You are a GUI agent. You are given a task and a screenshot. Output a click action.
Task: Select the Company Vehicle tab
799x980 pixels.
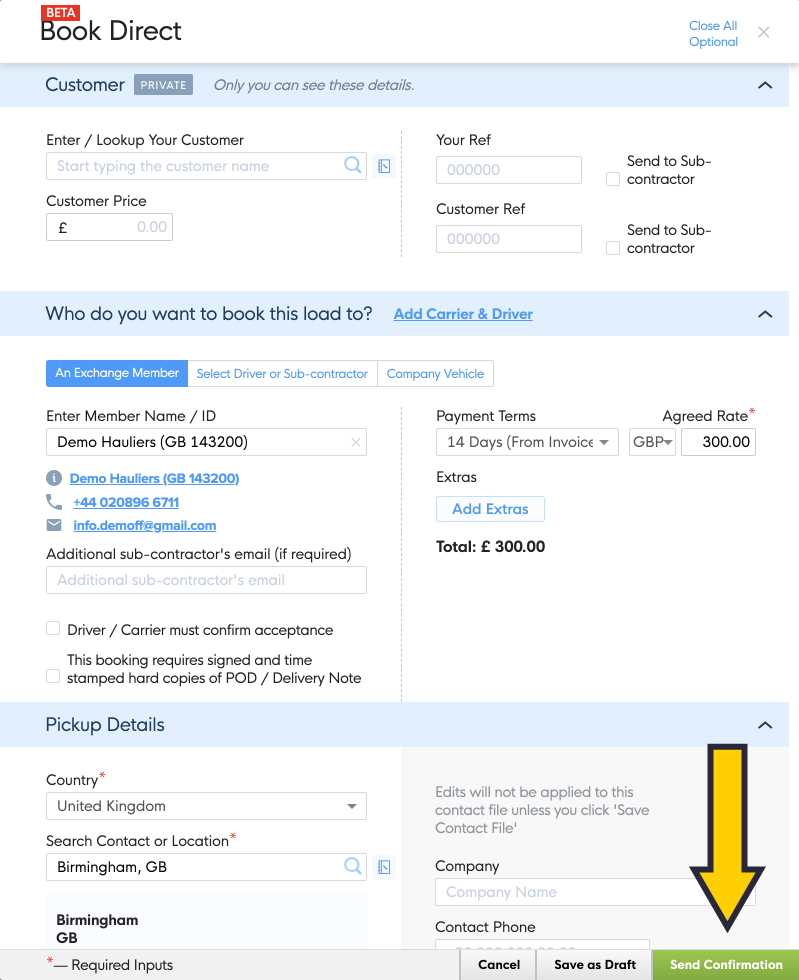click(435, 374)
